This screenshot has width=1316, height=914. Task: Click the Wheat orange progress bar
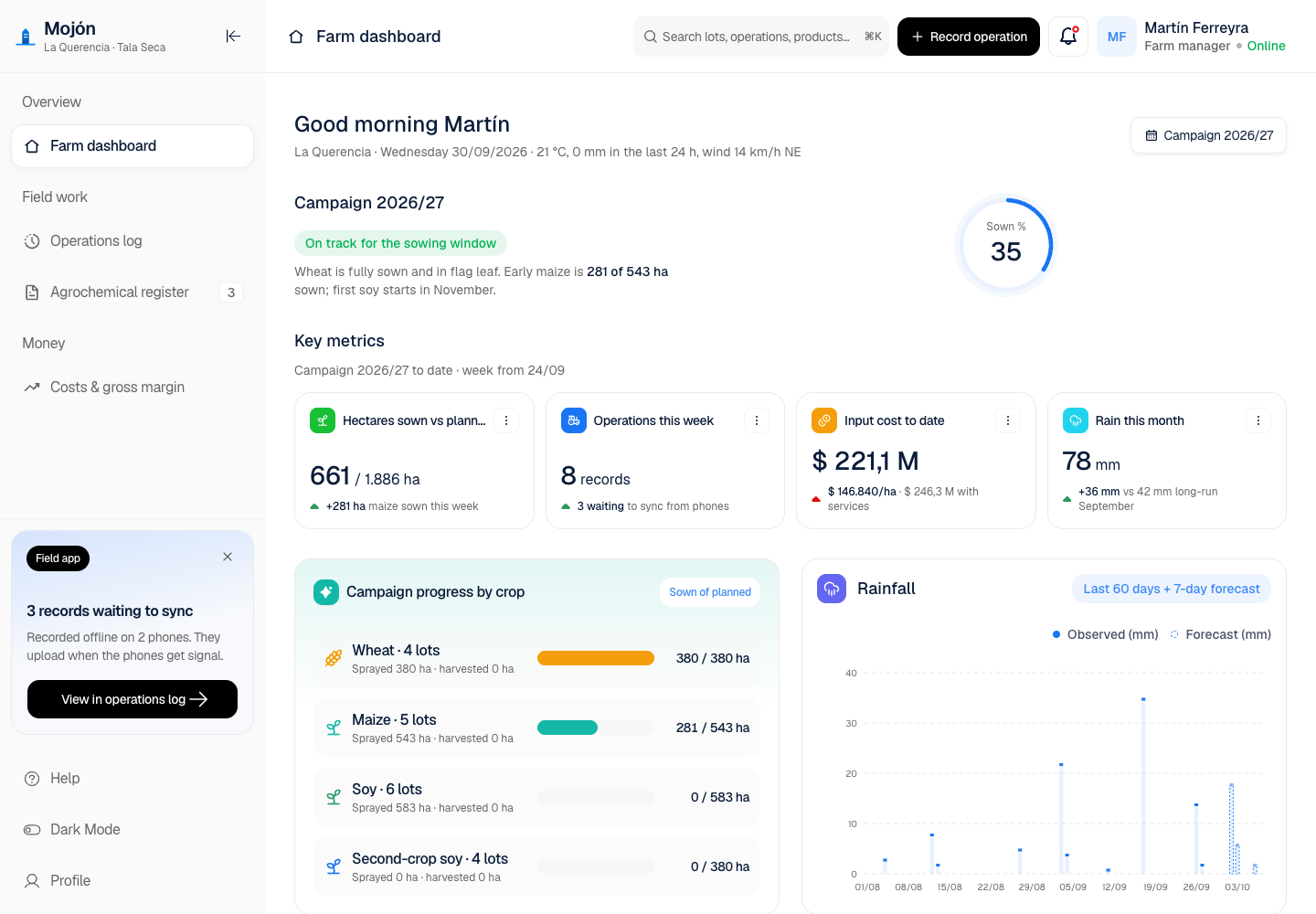coord(596,658)
